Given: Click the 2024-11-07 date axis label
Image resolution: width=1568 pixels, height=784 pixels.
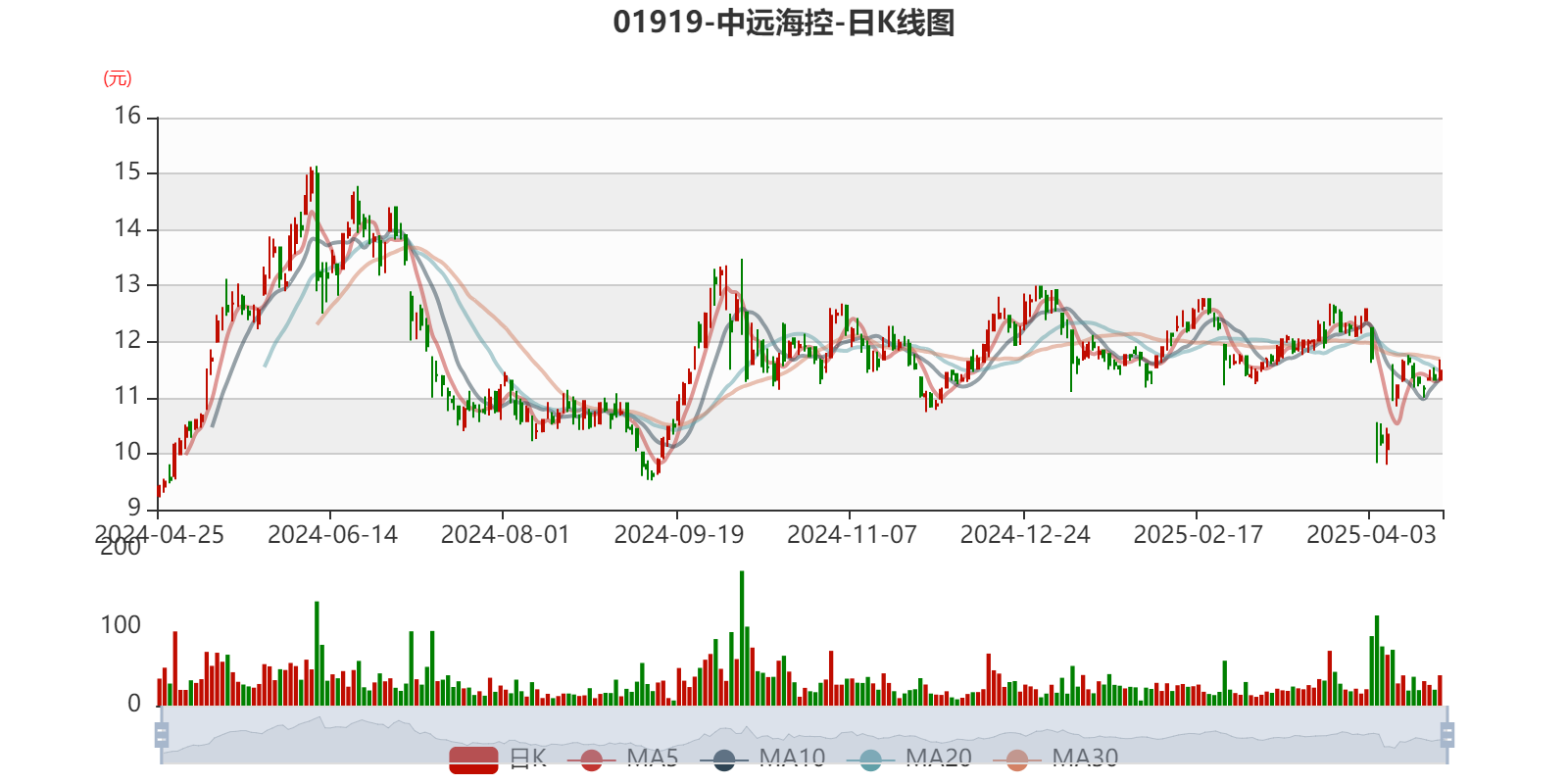Looking at the screenshot, I should click(x=852, y=535).
